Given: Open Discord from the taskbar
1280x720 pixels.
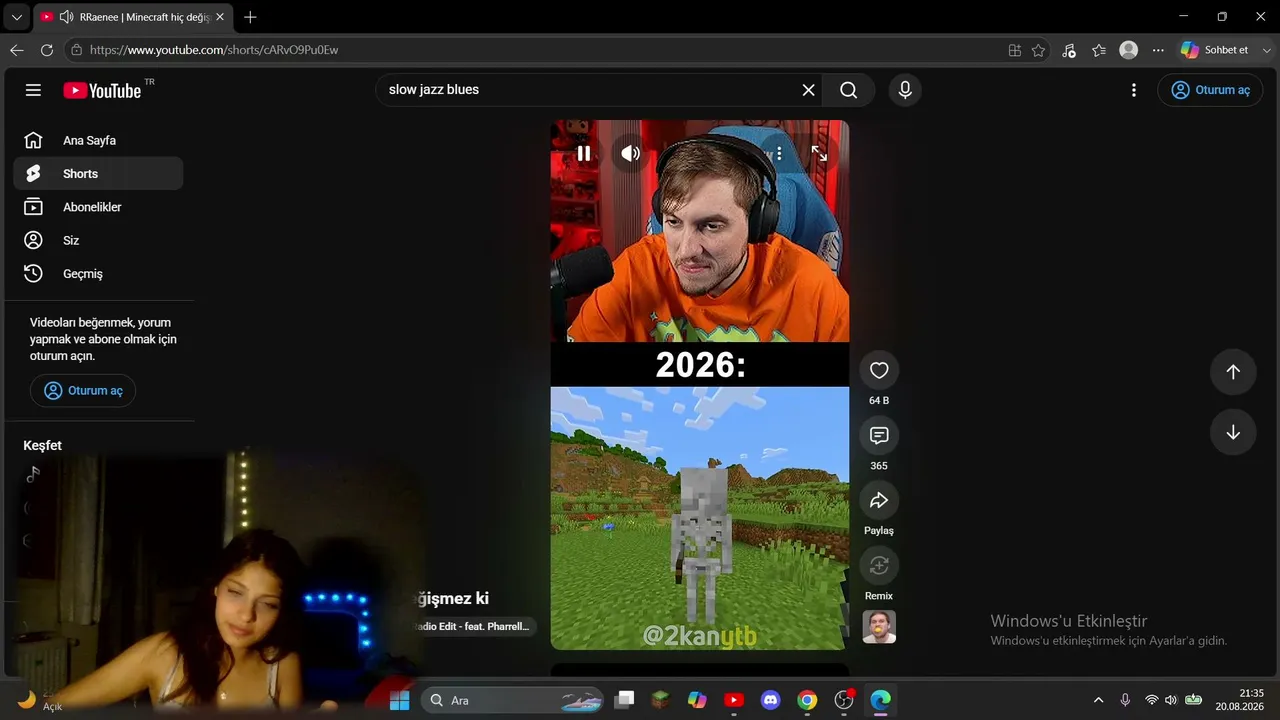Looking at the screenshot, I should pyautogui.click(x=770, y=700).
